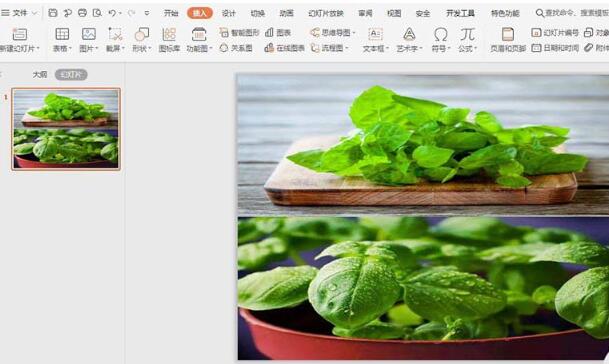Click the Undo arrow icon
Image resolution: width=609 pixels, height=364 pixels.
click(x=112, y=13)
